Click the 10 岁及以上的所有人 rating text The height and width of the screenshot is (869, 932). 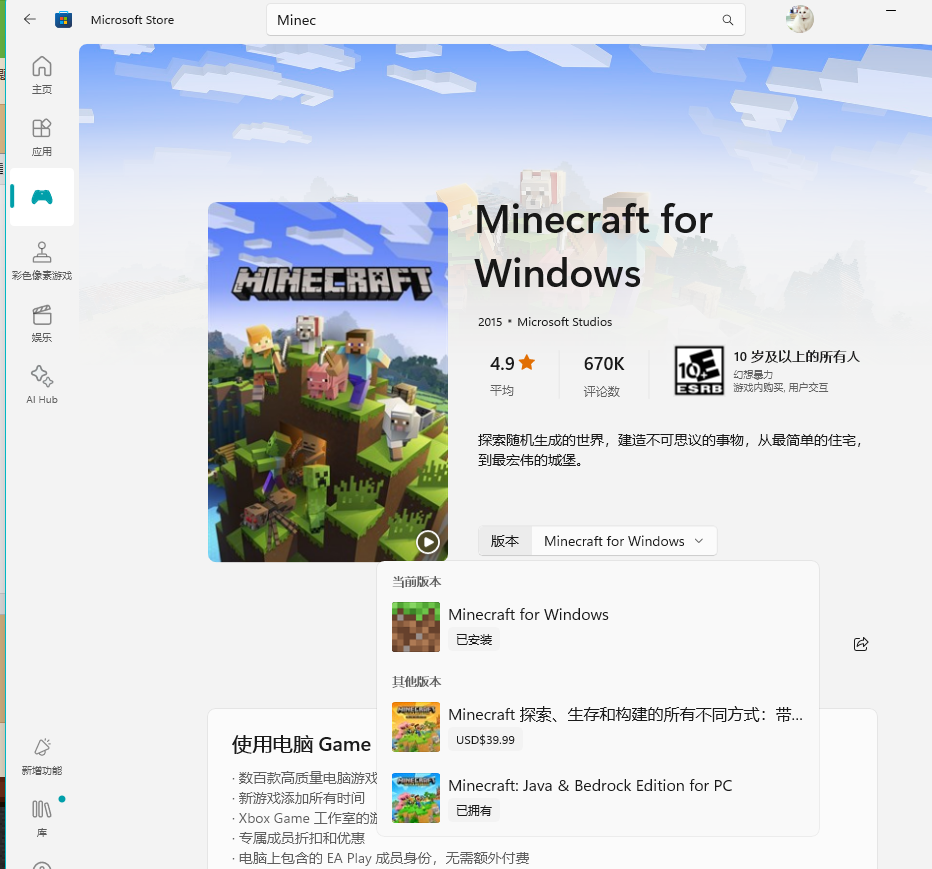tap(796, 357)
